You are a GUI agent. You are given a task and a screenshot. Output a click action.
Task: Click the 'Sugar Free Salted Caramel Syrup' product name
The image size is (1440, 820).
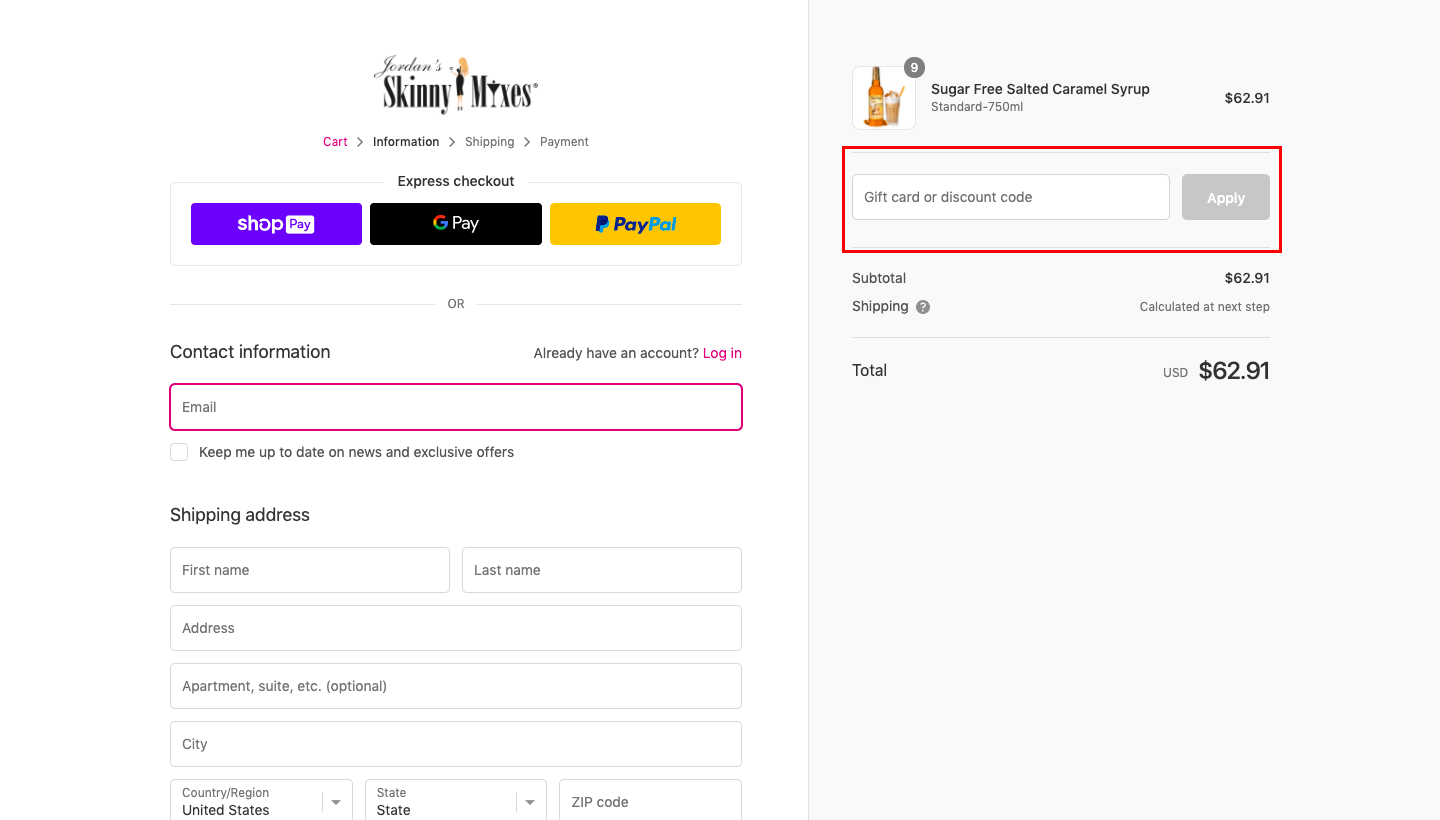[x=1040, y=89]
